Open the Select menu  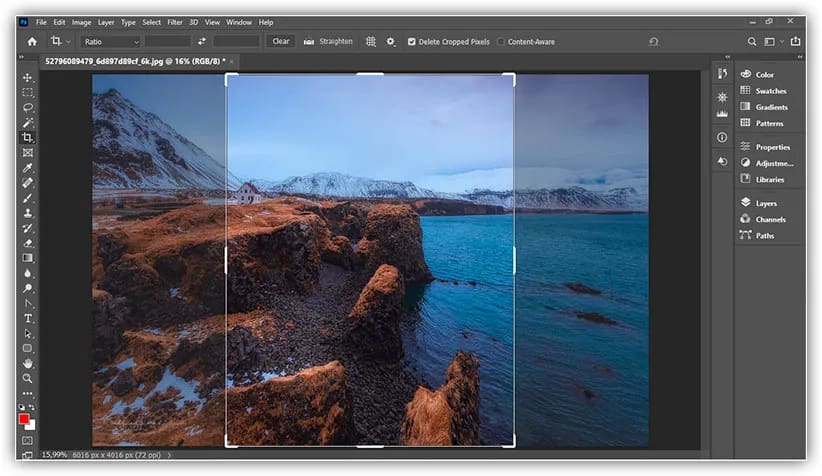152,23
